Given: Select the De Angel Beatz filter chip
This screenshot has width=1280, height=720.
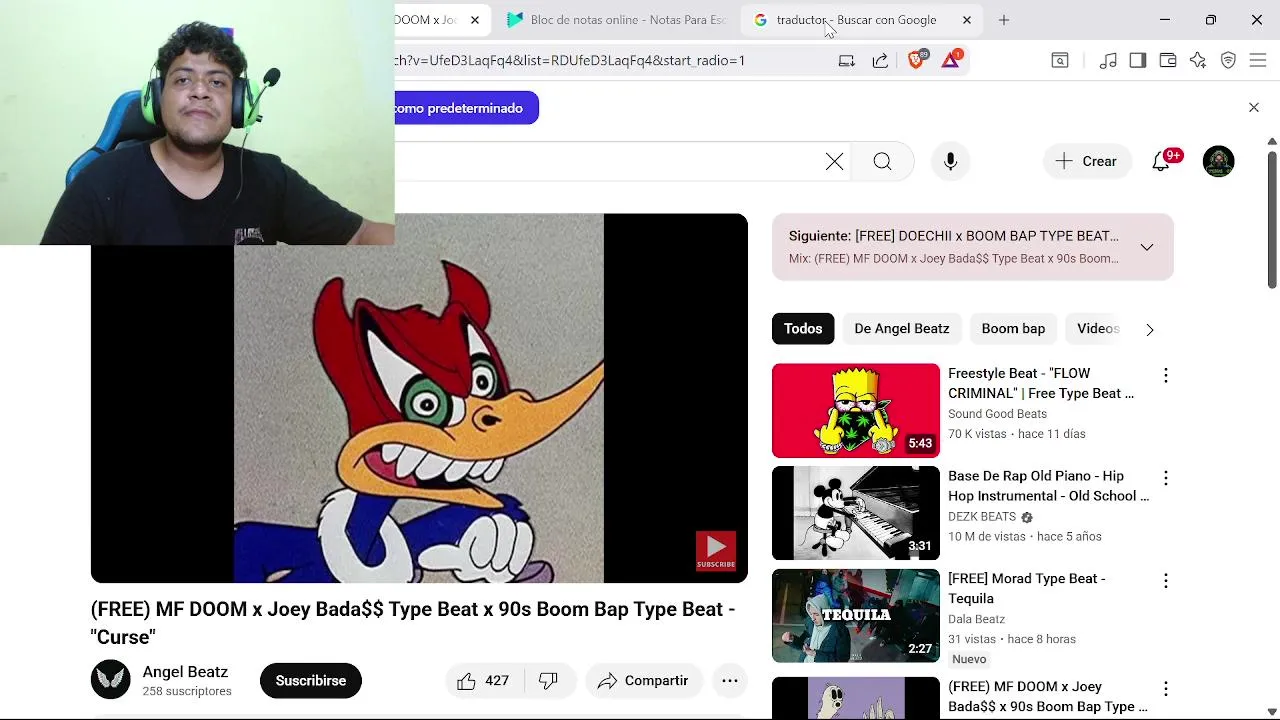Looking at the screenshot, I should [x=902, y=329].
